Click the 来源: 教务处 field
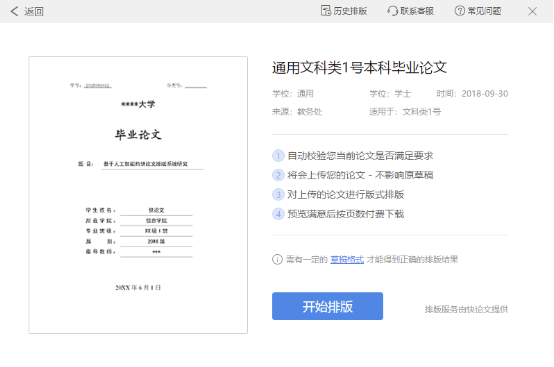 pyautogui.click(x=297, y=112)
